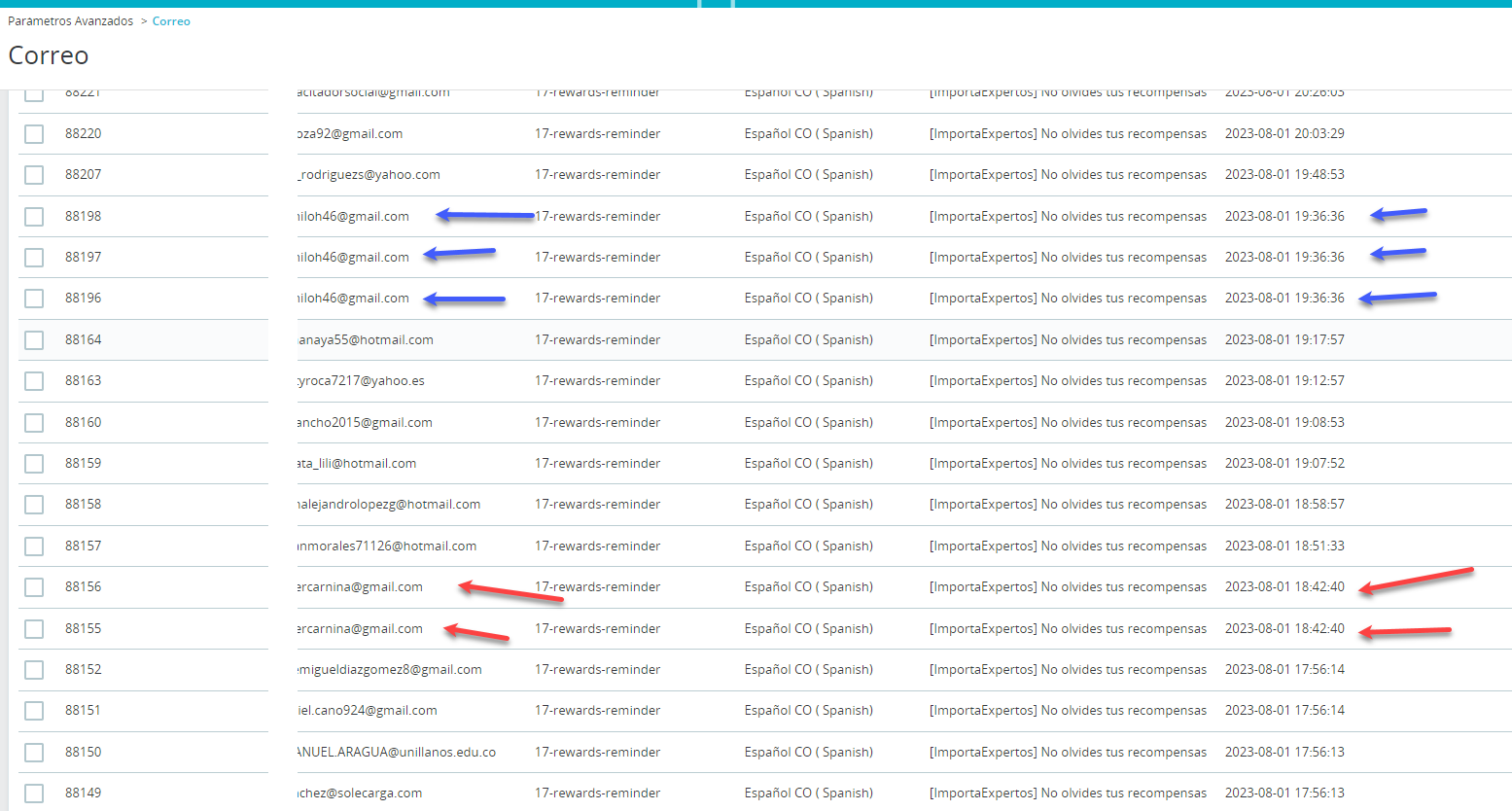Tick the checkbox for row 88149
The image size is (1512, 811).
34,793
